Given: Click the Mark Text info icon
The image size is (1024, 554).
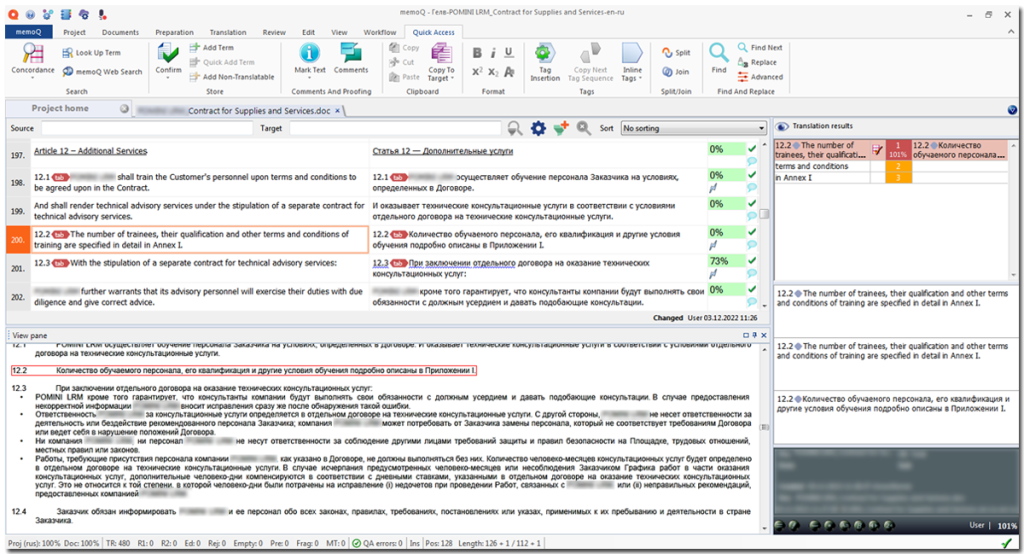Looking at the screenshot, I should 310,52.
